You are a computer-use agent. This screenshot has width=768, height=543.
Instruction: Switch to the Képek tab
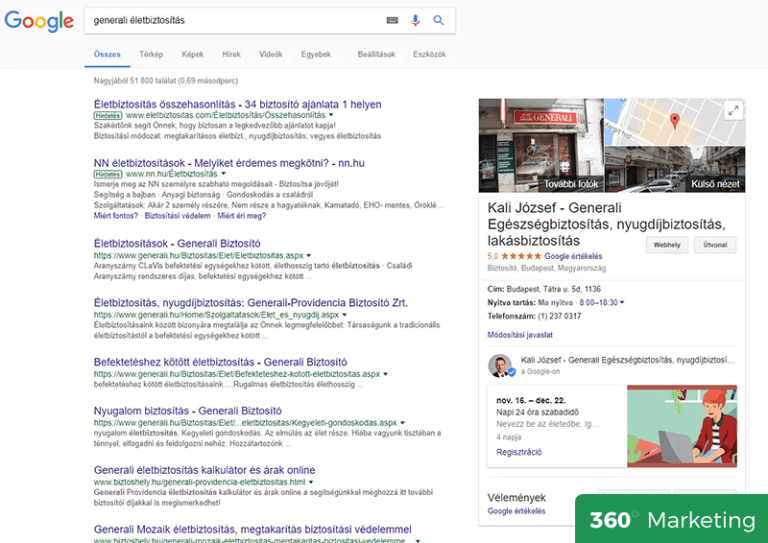pos(192,54)
